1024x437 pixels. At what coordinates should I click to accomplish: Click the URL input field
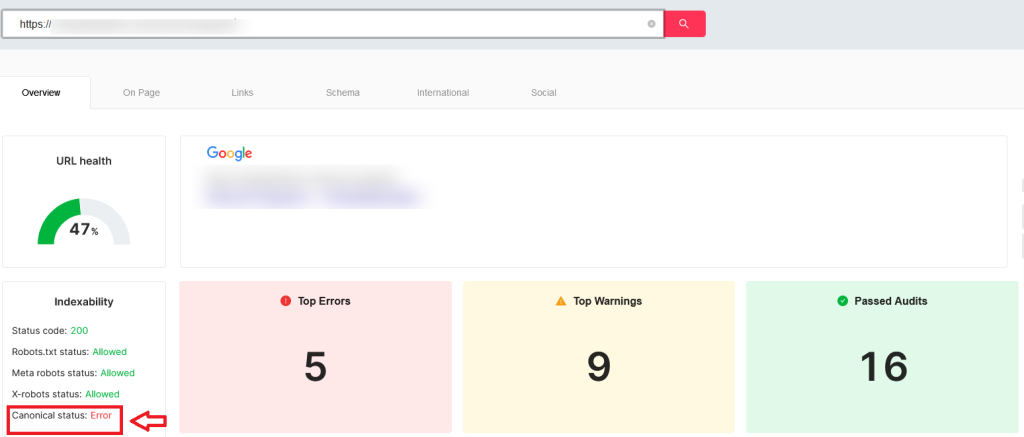[x=332, y=24]
